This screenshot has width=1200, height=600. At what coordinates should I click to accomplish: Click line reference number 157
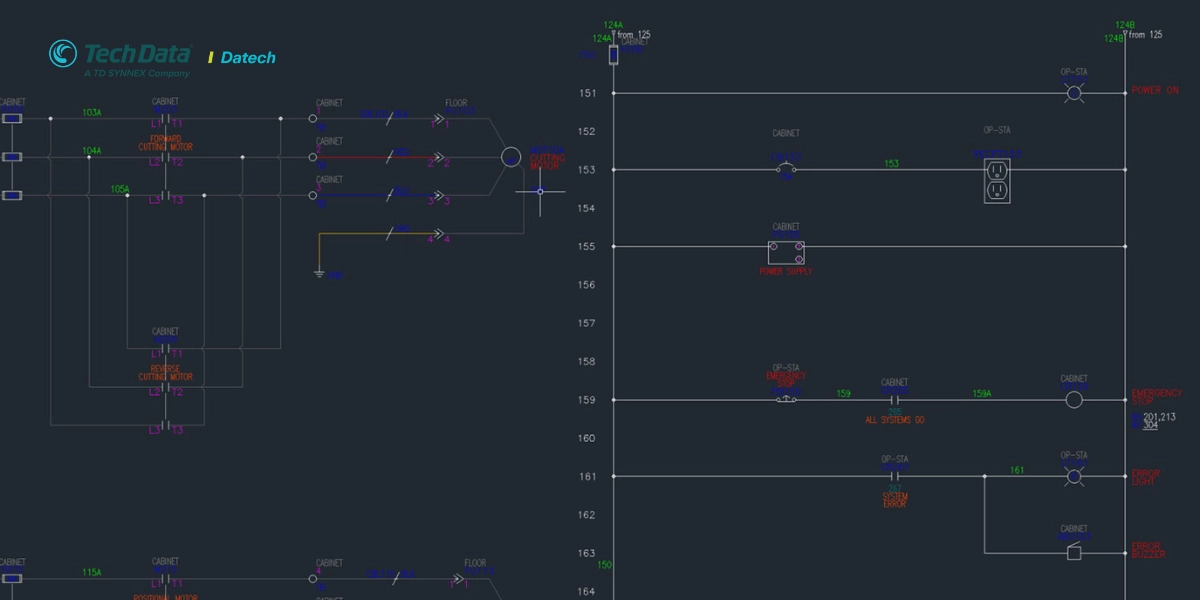pyautogui.click(x=587, y=323)
